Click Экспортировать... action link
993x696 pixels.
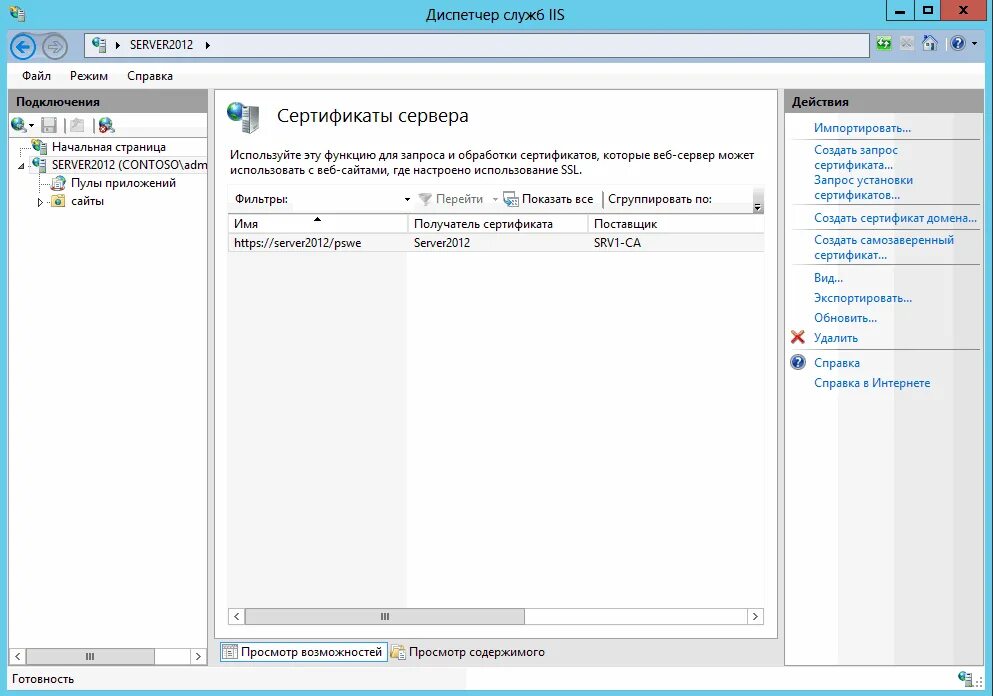pos(863,298)
